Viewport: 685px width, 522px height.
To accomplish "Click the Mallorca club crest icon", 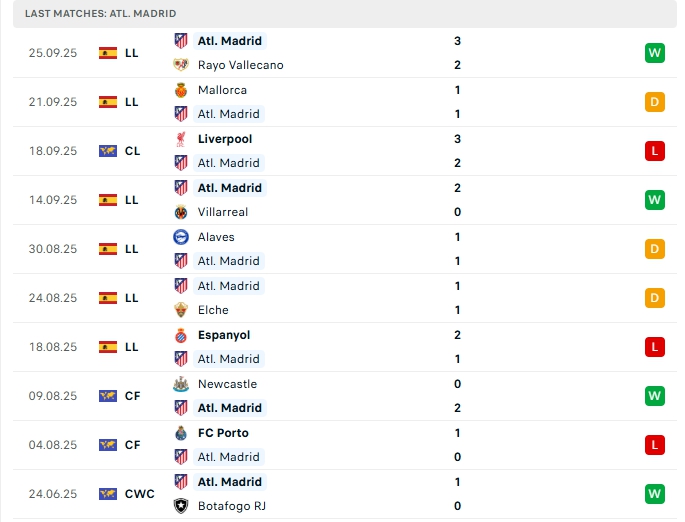I will coord(181,90).
